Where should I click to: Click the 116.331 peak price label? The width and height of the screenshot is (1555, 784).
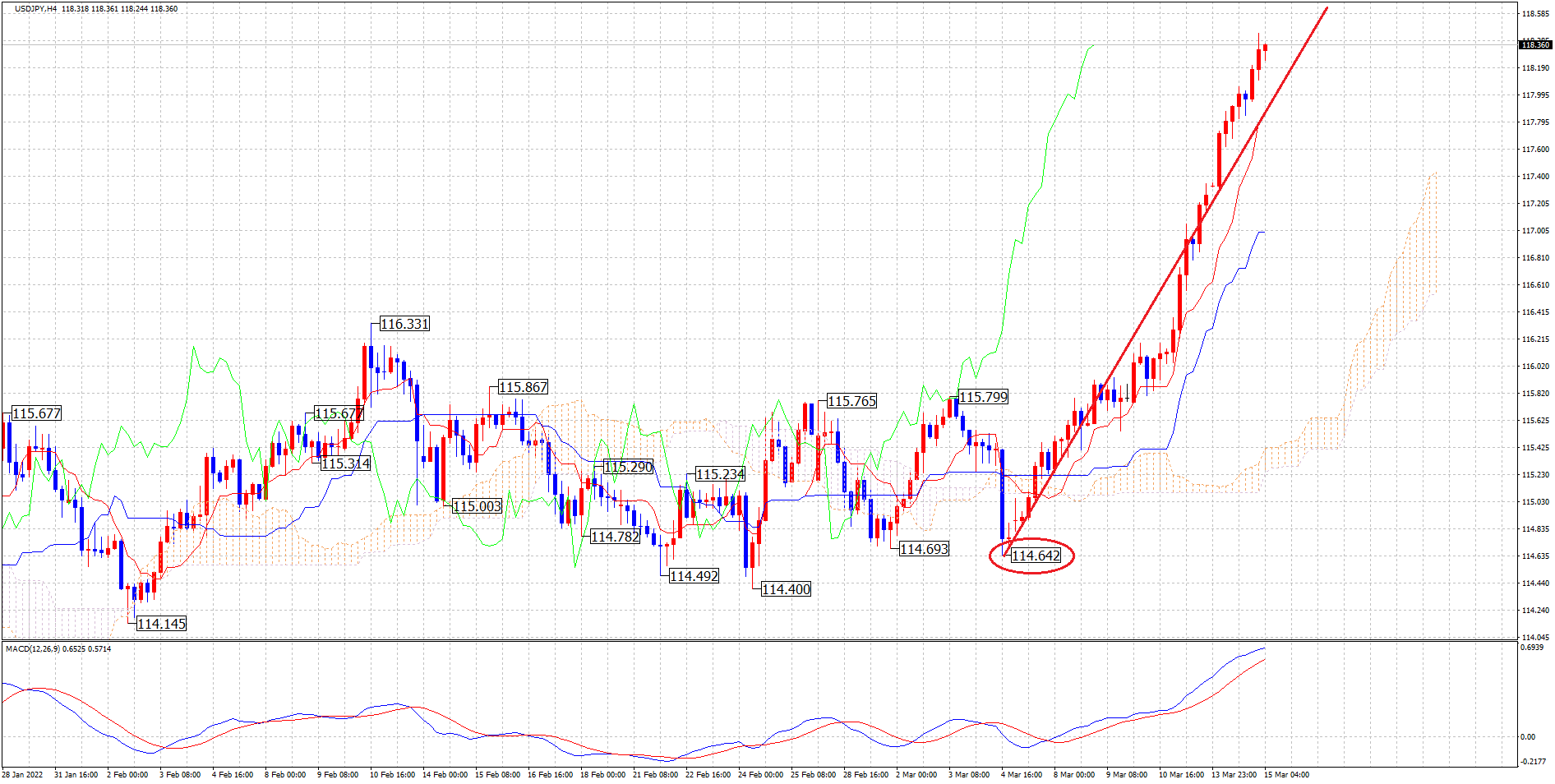point(404,324)
